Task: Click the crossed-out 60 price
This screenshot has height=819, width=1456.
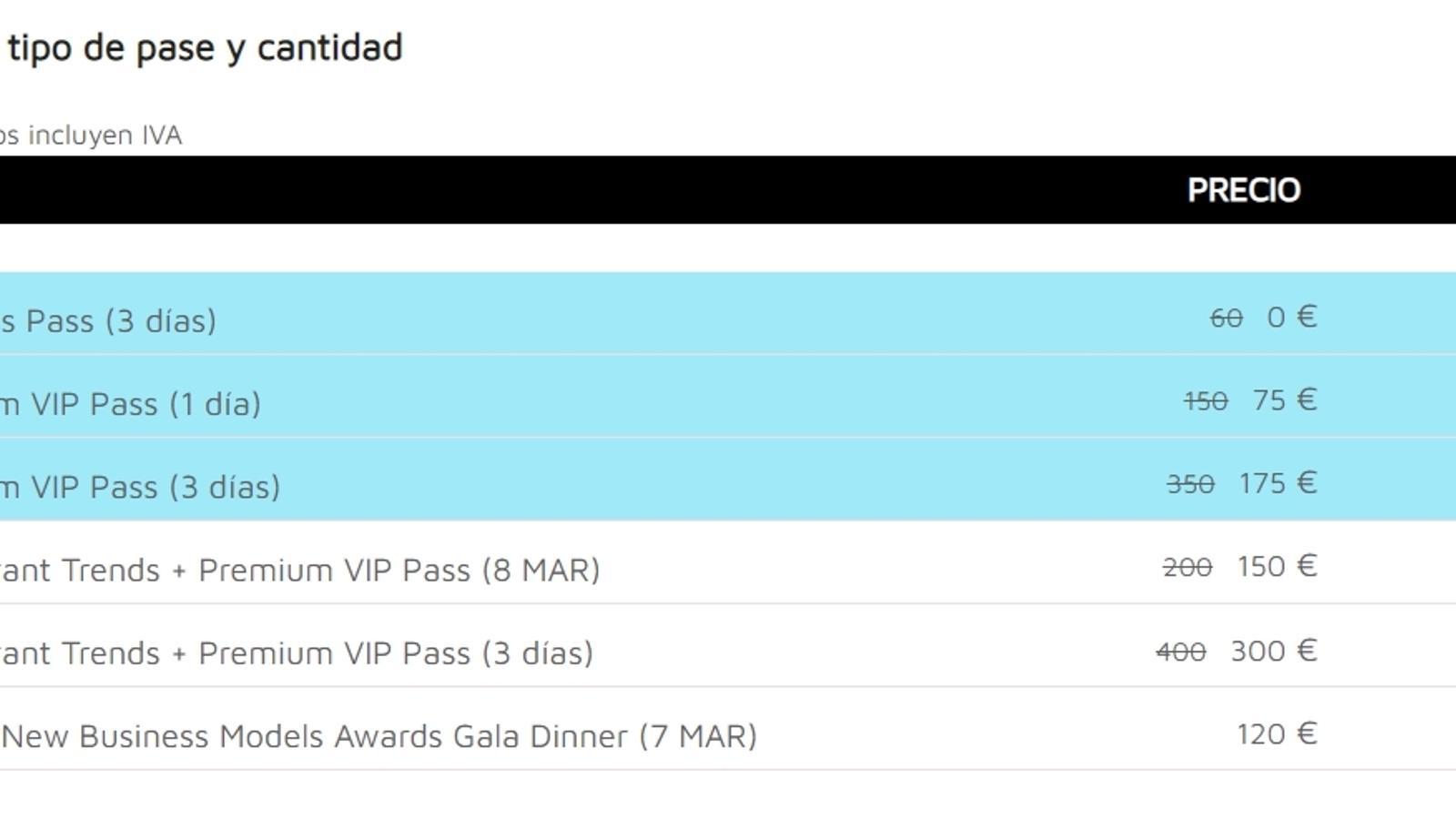Action: click(1226, 318)
